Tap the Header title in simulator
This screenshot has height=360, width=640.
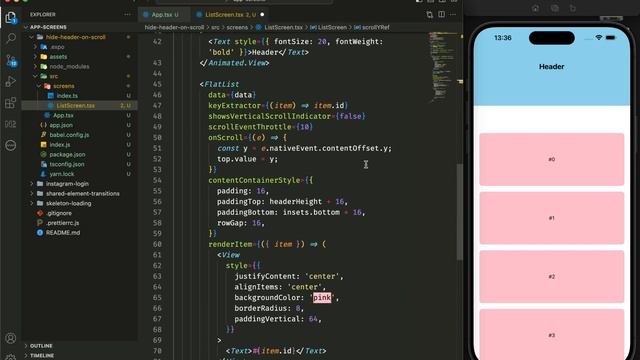[x=551, y=67]
